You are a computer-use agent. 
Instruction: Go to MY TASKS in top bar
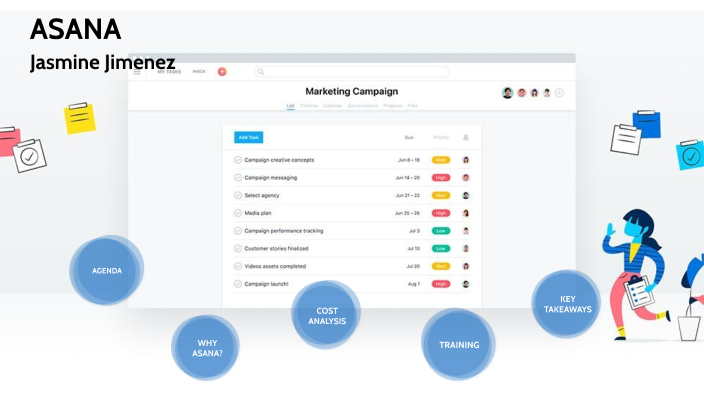[x=169, y=71]
